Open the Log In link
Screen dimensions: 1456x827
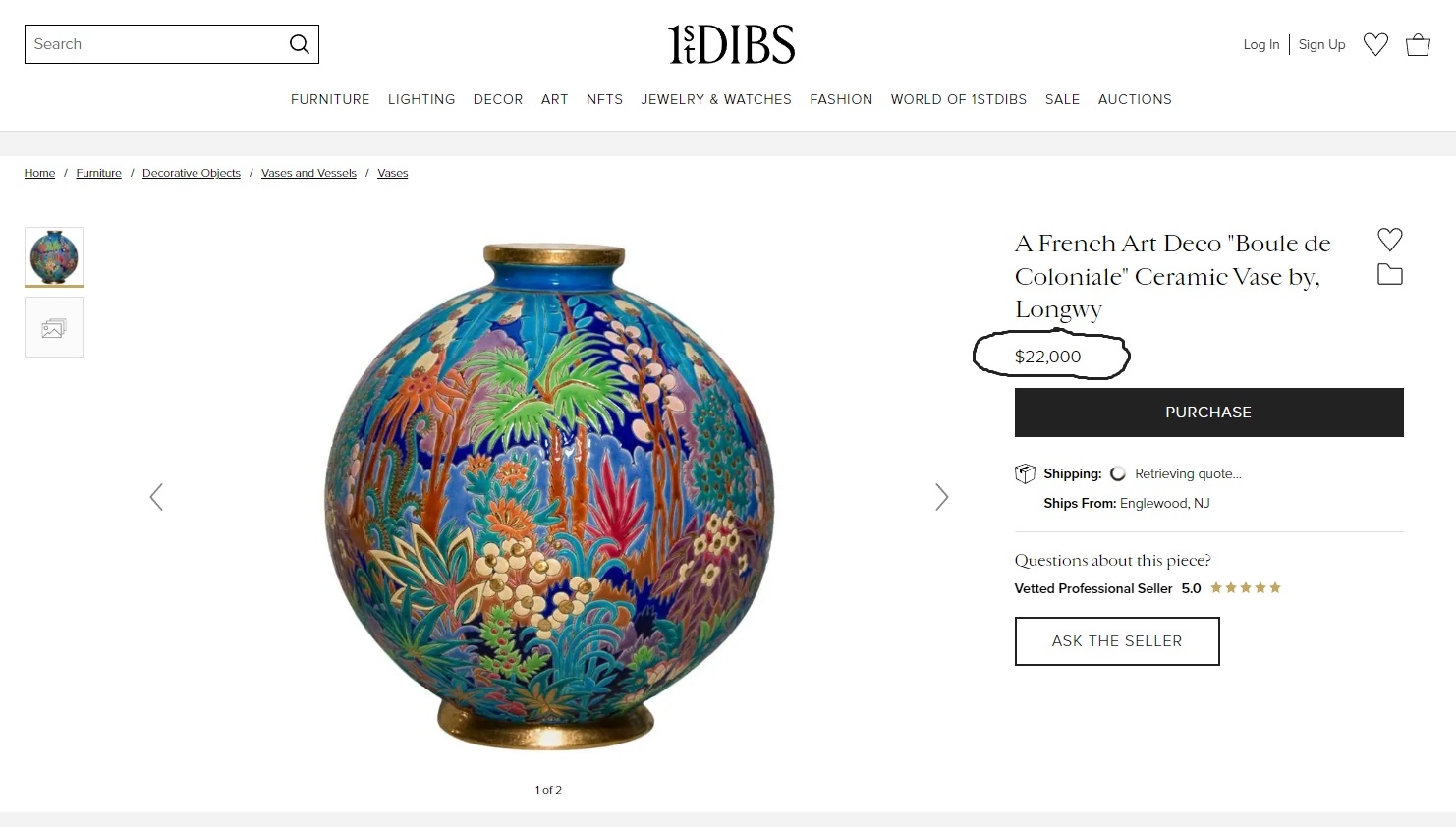coord(1261,44)
